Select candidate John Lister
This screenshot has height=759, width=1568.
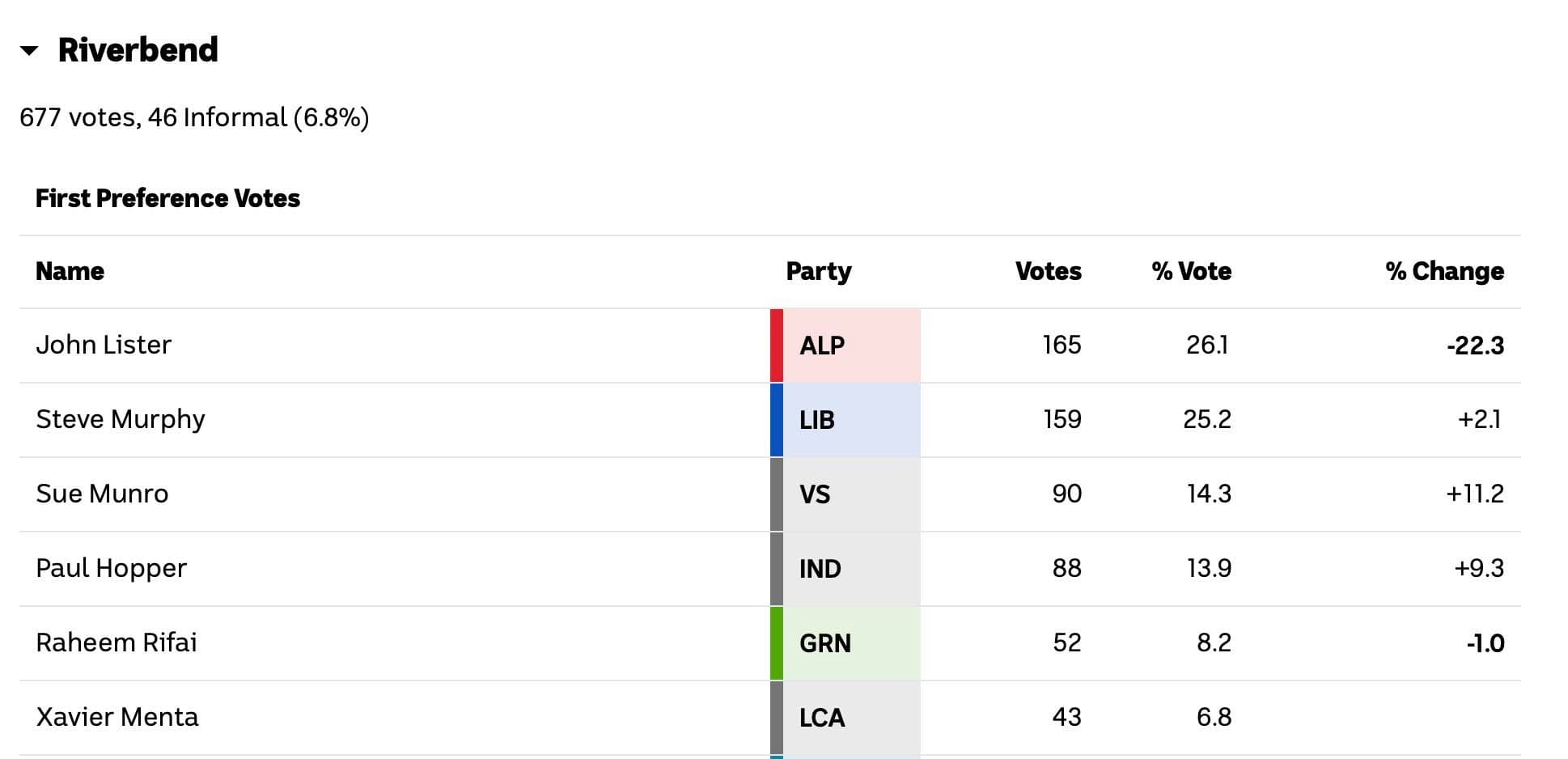pos(104,346)
